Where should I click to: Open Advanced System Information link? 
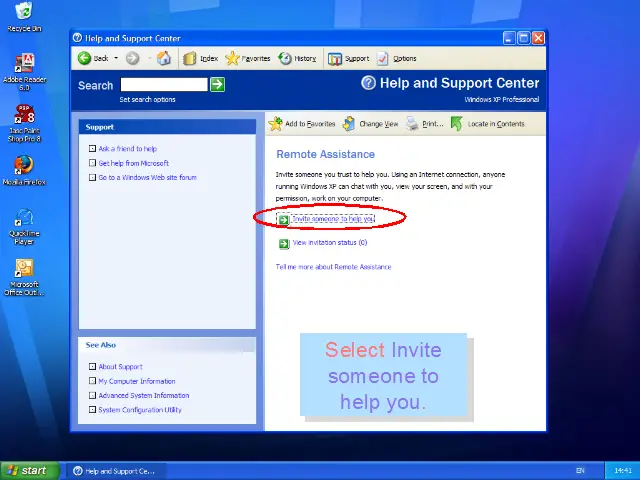click(144, 396)
